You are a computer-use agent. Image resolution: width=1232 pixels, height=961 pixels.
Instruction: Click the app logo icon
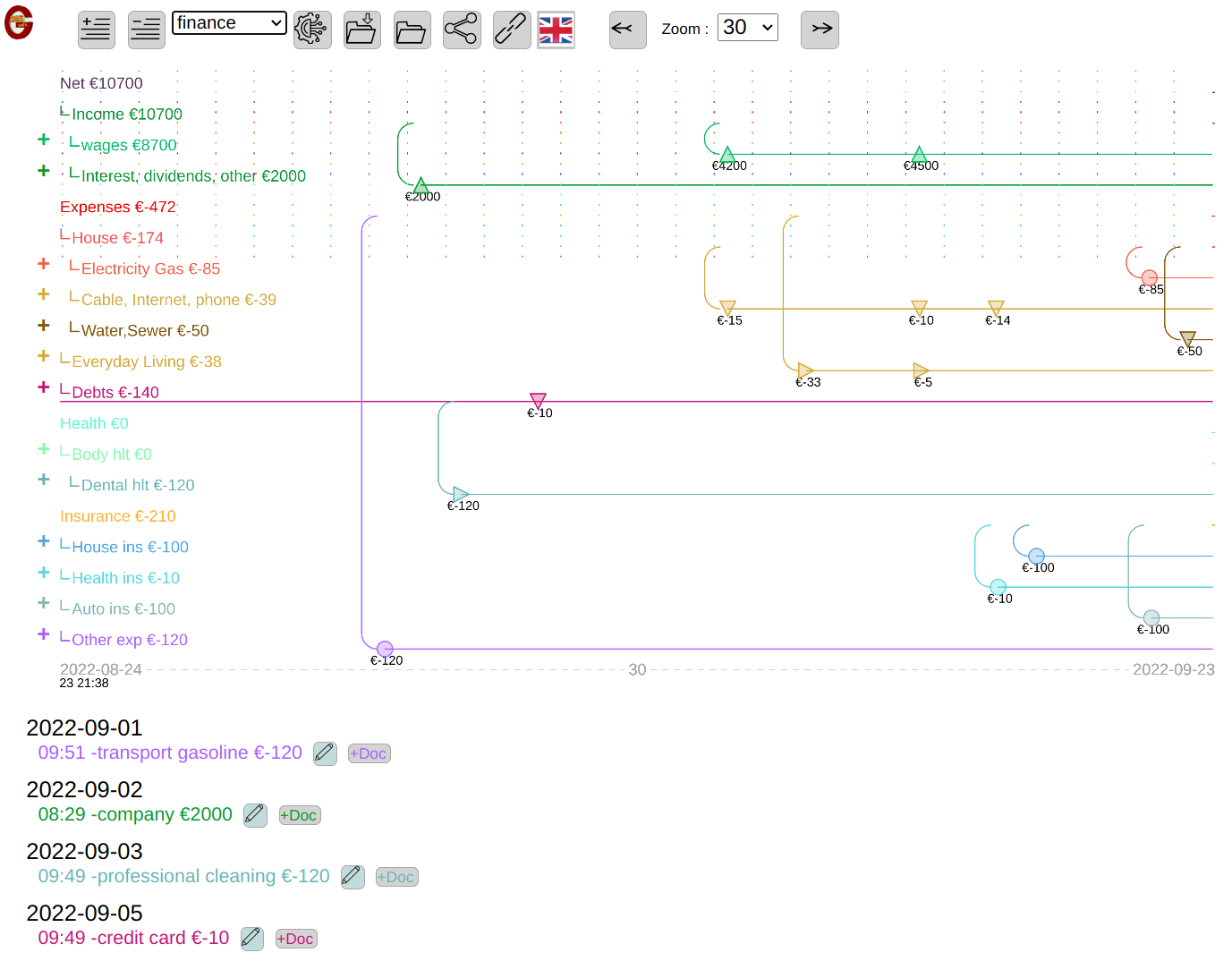pyautogui.click(x=19, y=23)
